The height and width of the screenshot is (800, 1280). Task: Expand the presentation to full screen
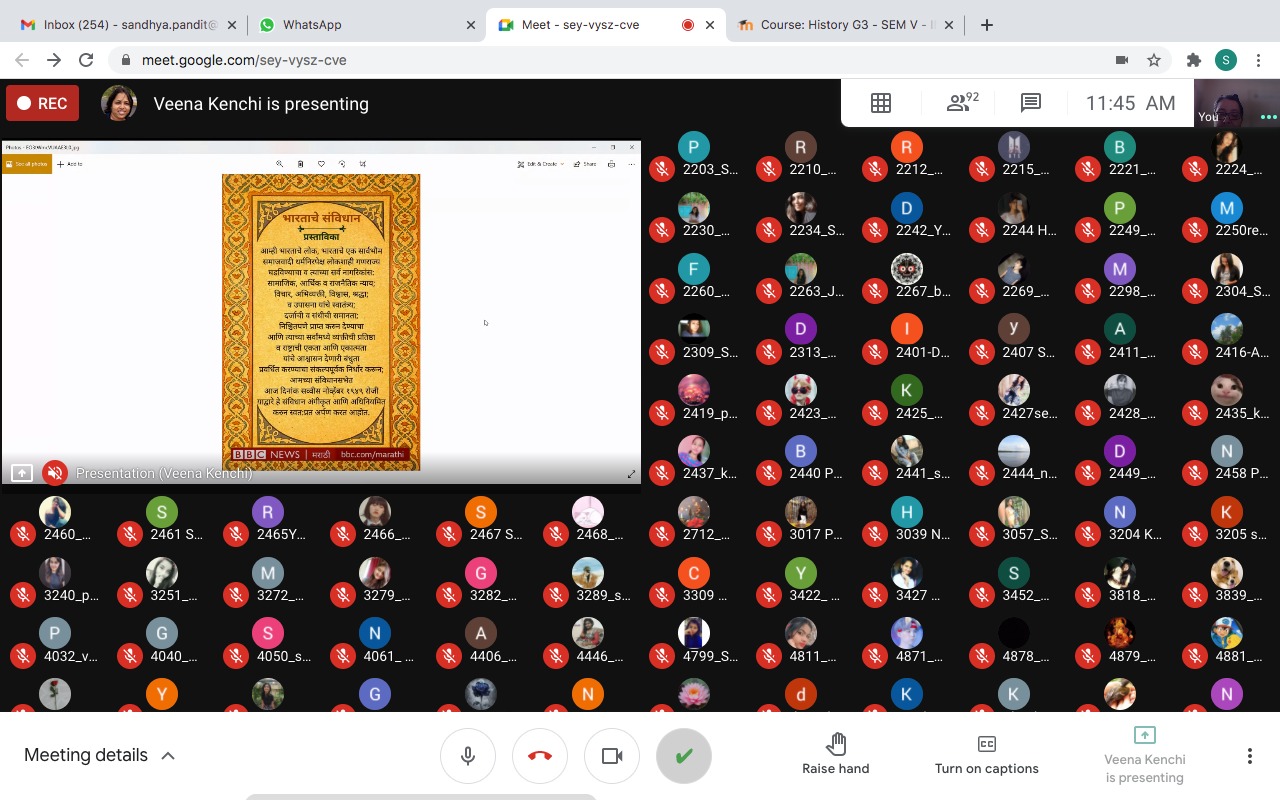click(631, 474)
